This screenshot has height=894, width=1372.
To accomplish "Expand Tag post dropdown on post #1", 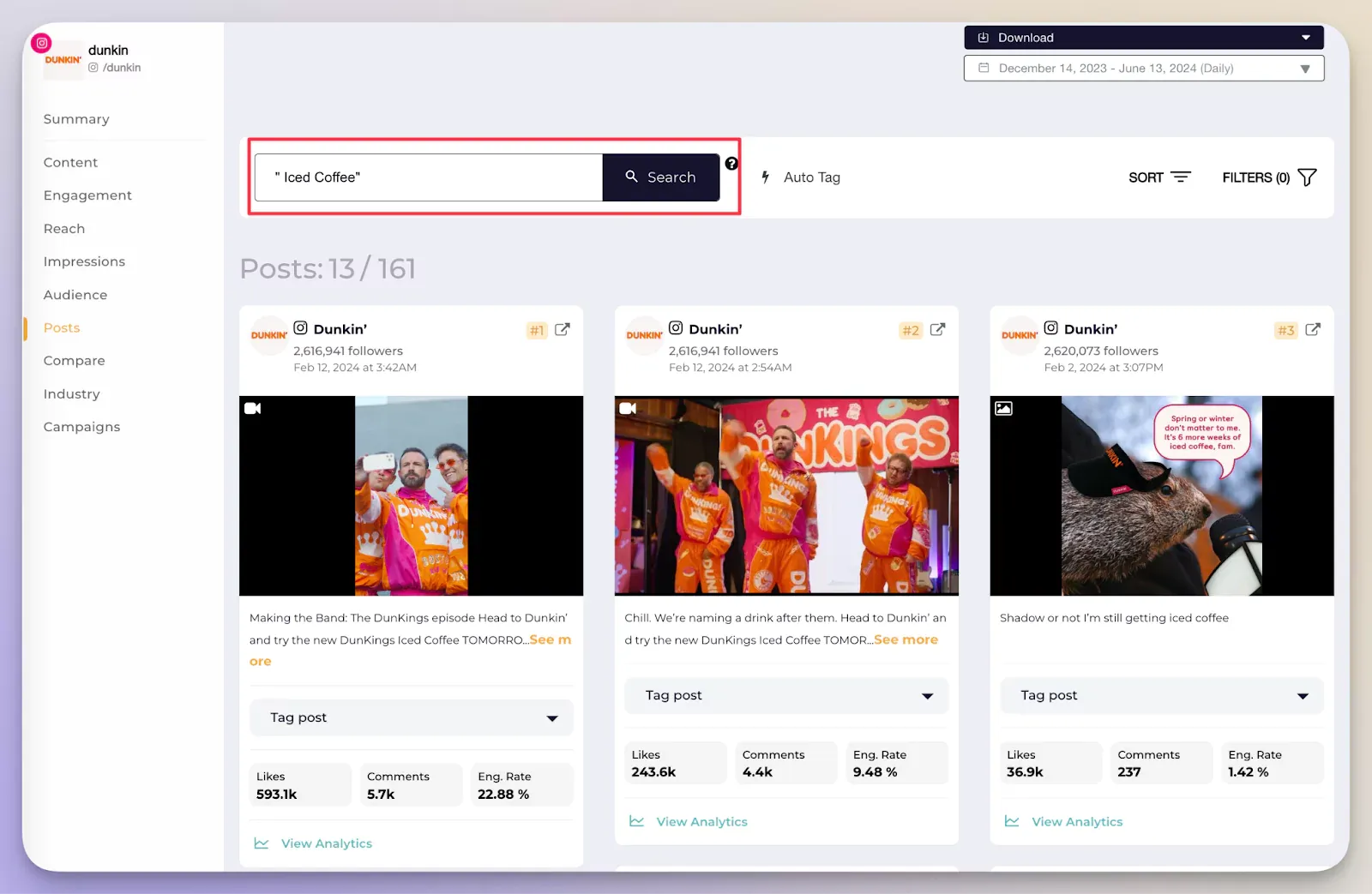I will (411, 717).
